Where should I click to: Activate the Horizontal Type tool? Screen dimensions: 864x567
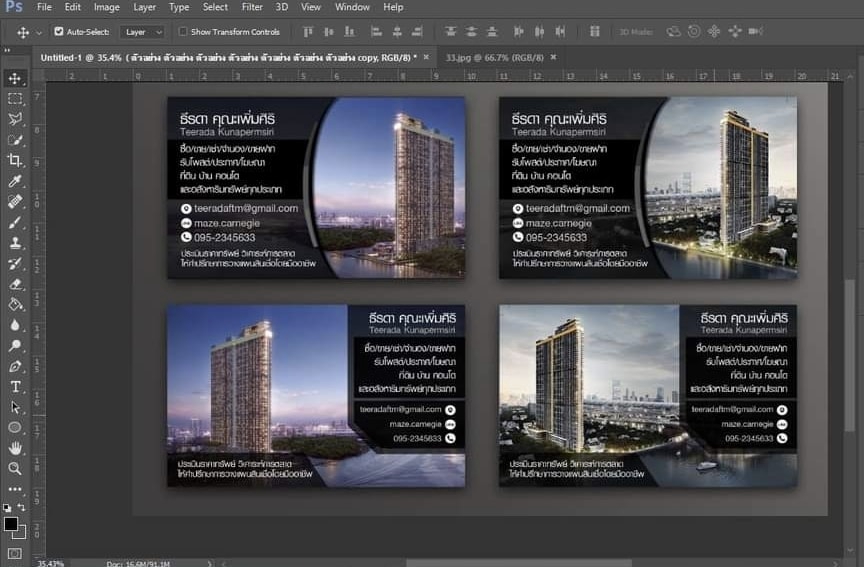(15, 386)
